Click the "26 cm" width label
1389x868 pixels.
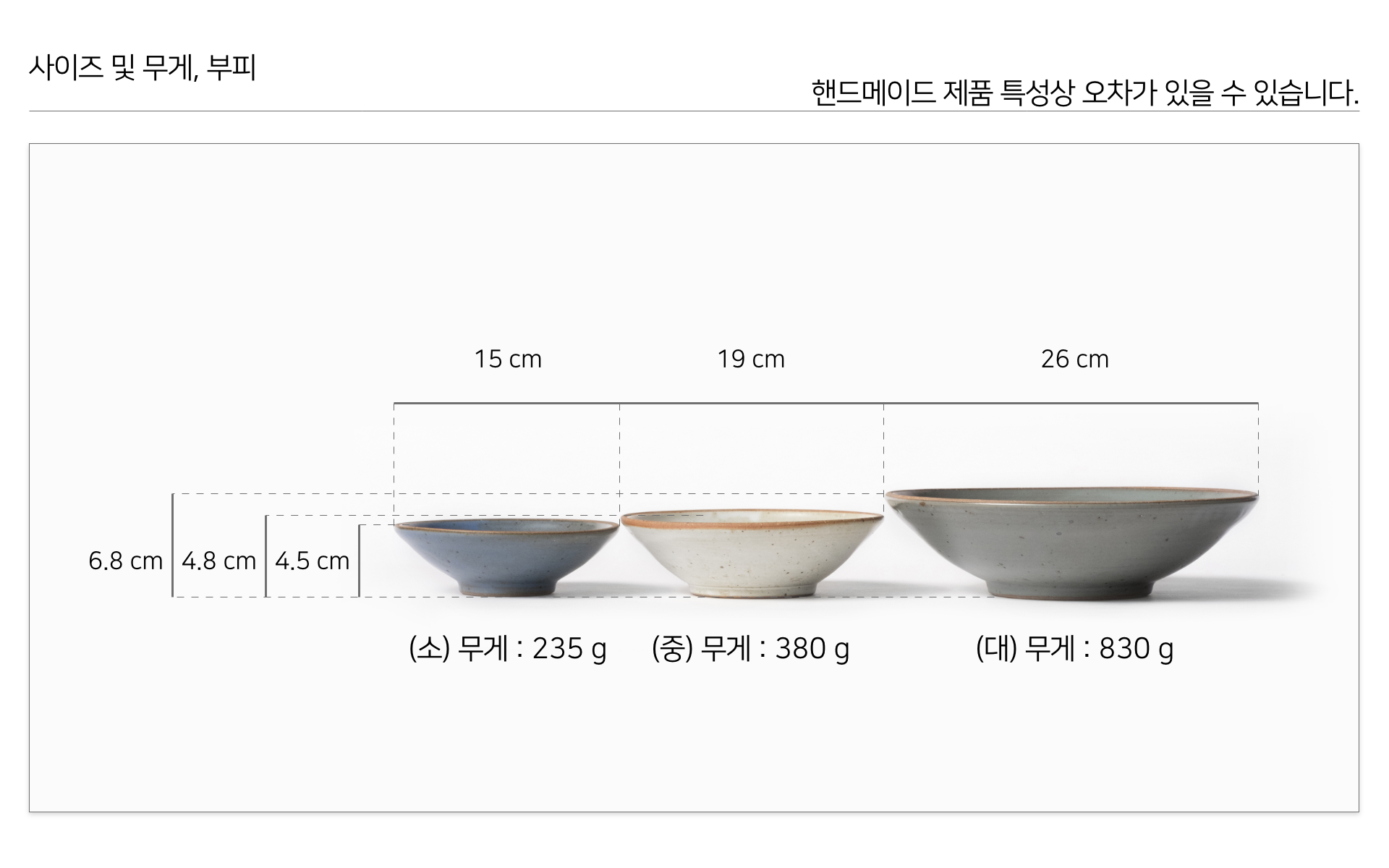pyautogui.click(x=1074, y=359)
